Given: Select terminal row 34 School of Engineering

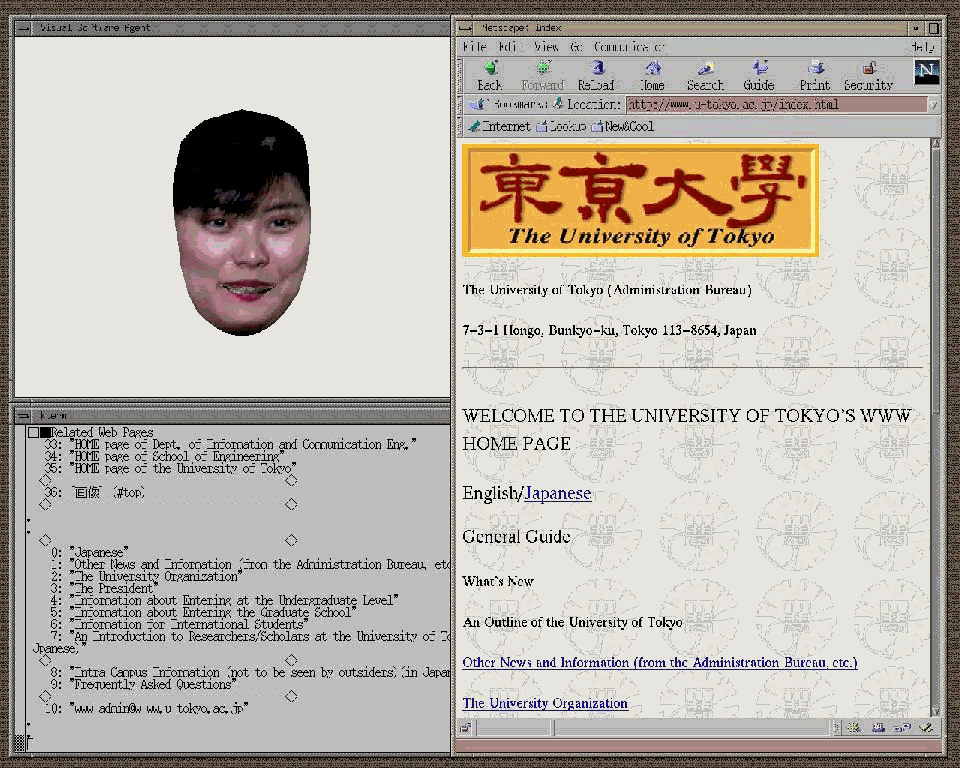Looking at the screenshot, I should [165, 457].
